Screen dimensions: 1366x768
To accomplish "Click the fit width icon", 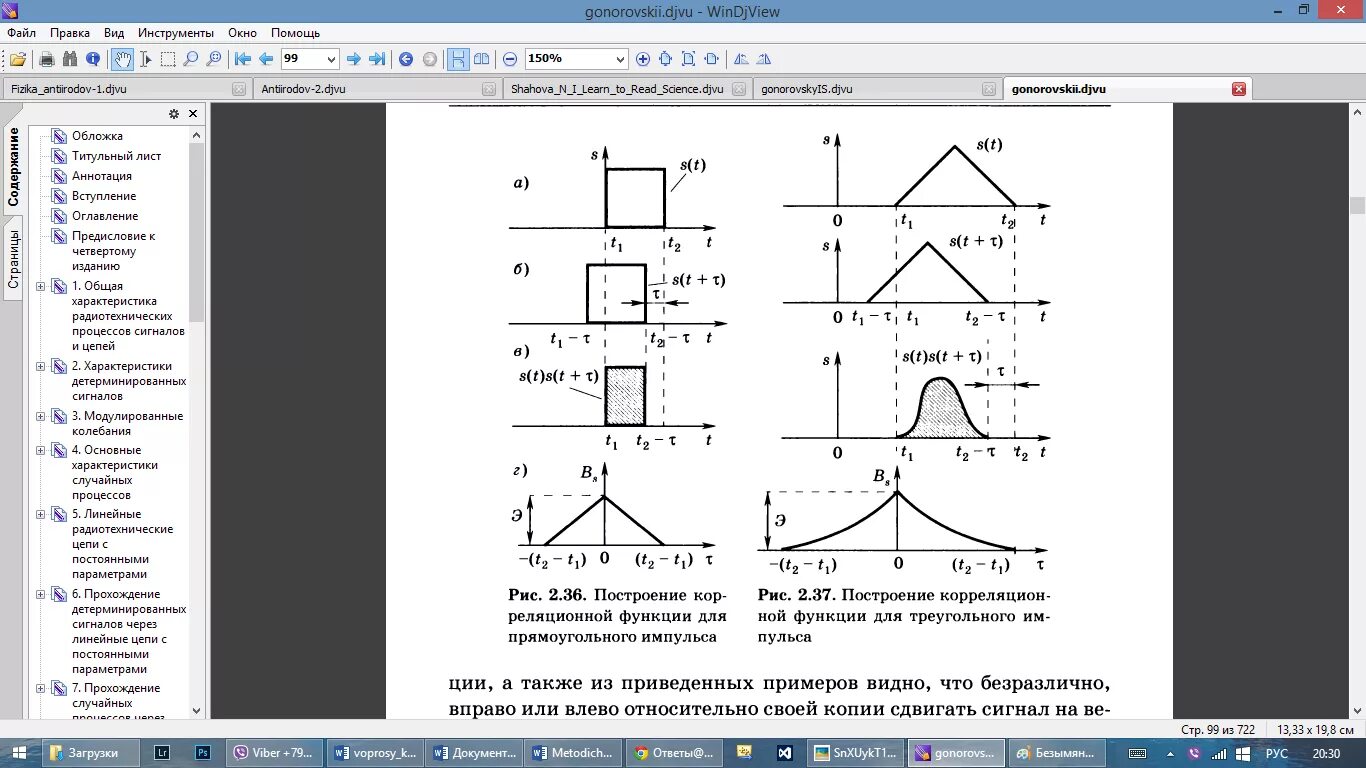I will (x=711, y=59).
